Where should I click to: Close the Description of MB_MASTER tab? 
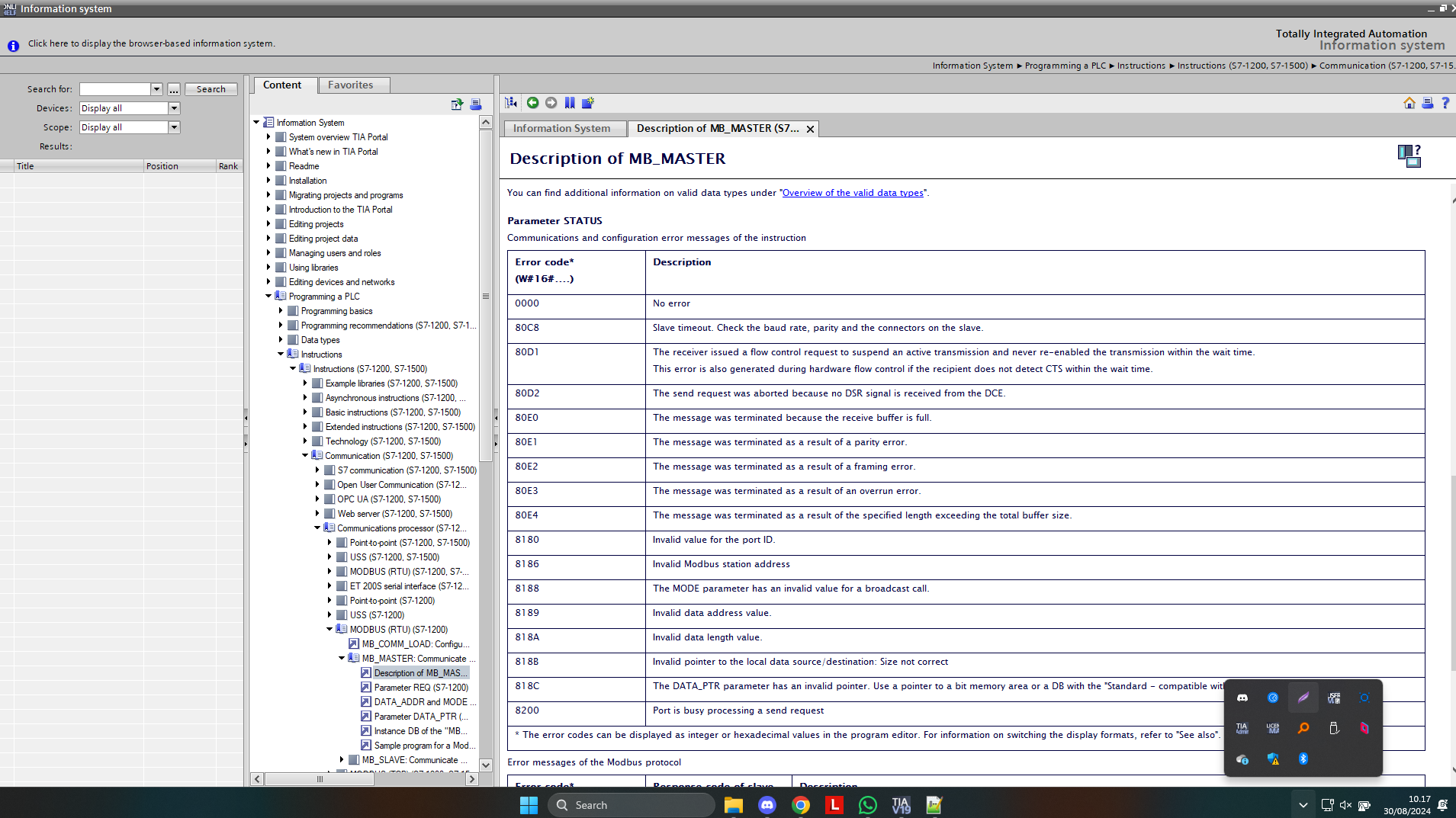click(x=810, y=129)
